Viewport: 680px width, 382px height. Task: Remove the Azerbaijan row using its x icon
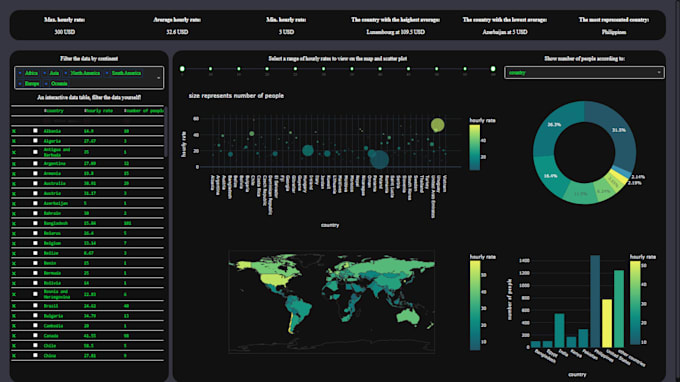14,203
